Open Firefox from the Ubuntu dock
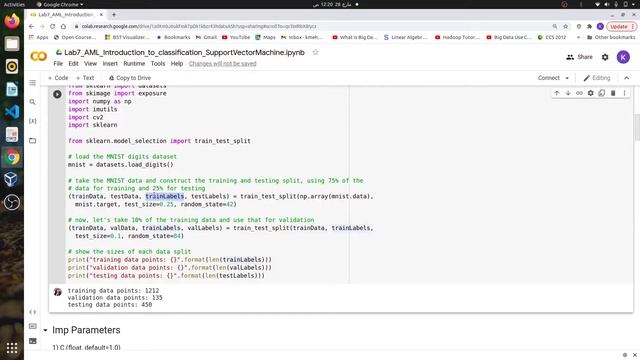The image size is (640, 360). [12, 21]
